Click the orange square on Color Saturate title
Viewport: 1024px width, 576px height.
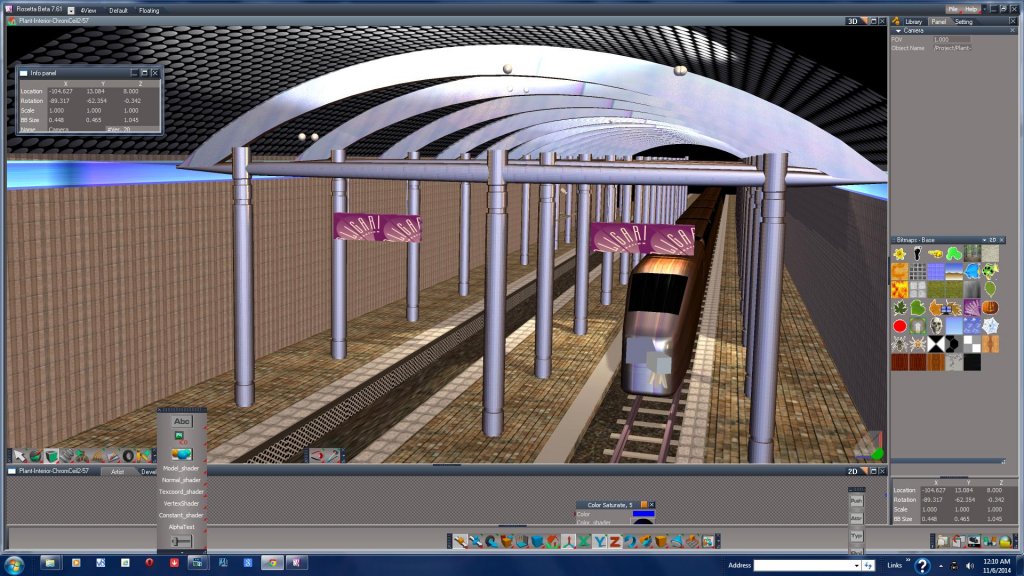point(644,504)
